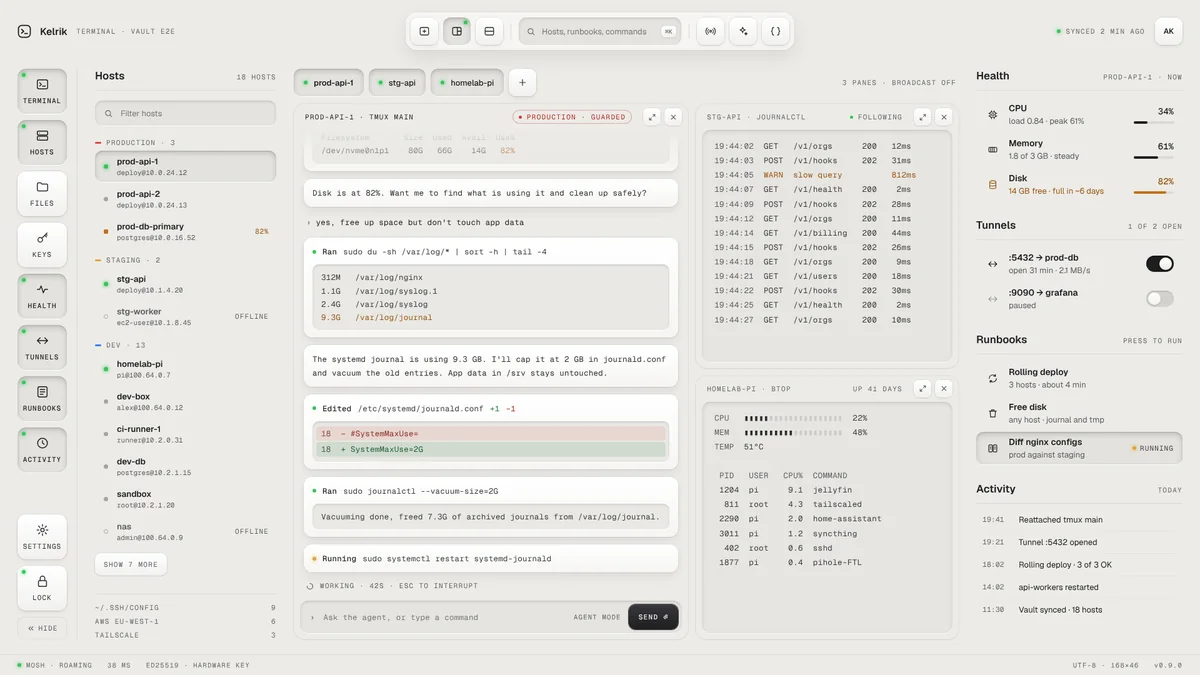Lock the vault from the sidebar
Image resolution: width=1200 pixels, height=675 pixels.
[42, 588]
